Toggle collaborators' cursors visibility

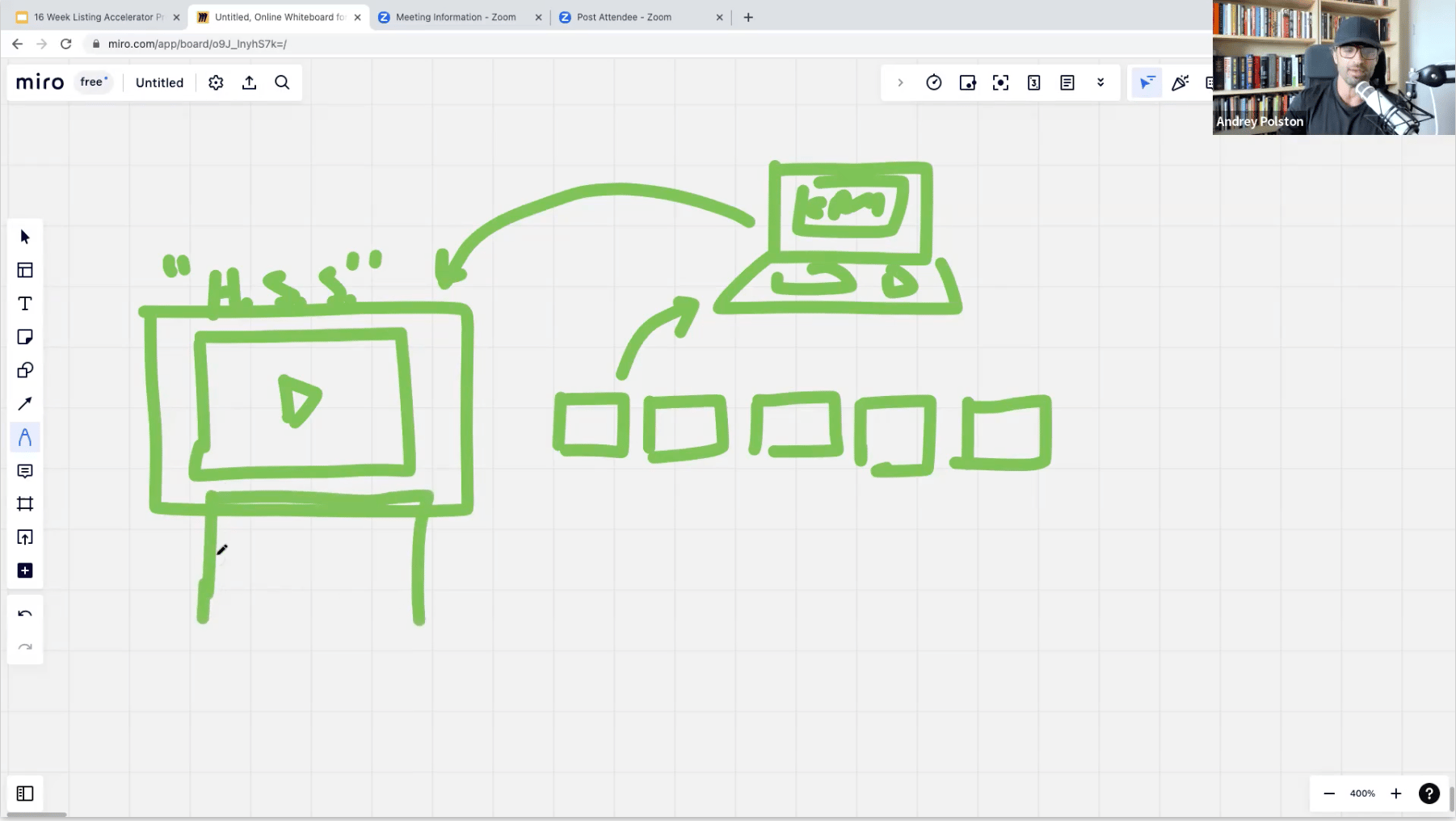pos(1147,82)
